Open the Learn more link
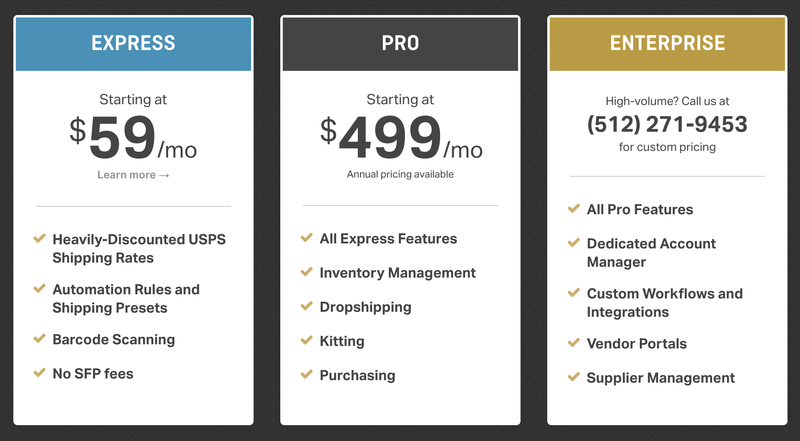 (133, 175)
